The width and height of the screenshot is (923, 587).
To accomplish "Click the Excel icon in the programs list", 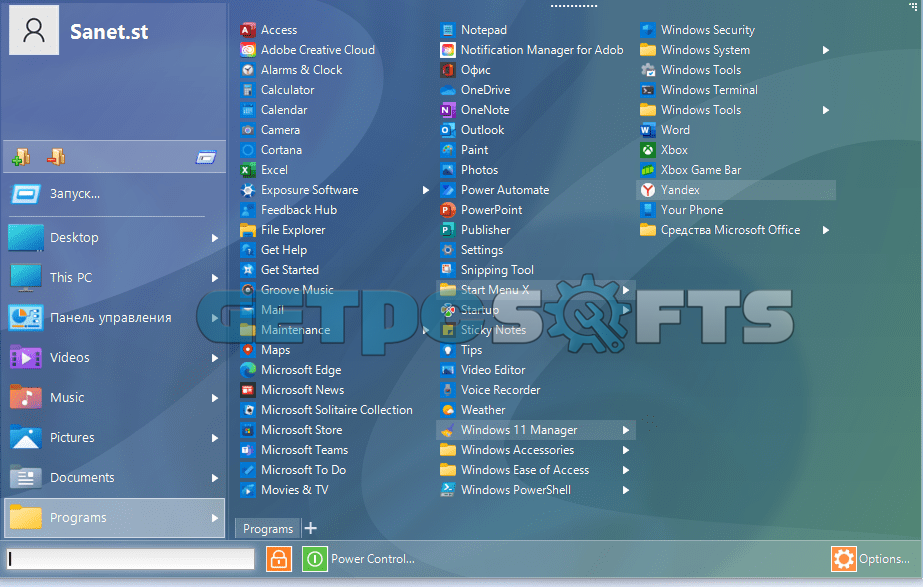I will click(248, 170).
